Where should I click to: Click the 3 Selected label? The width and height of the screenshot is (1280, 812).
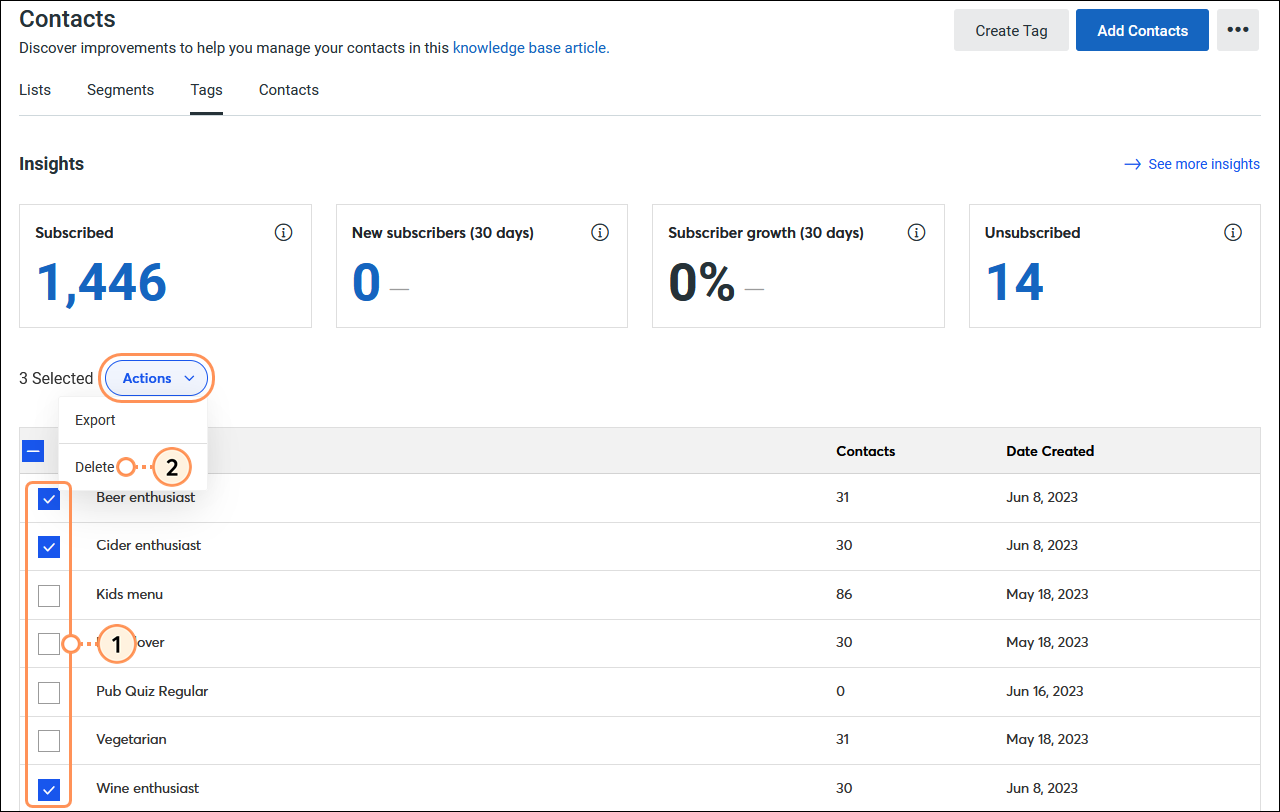(56, 378)
